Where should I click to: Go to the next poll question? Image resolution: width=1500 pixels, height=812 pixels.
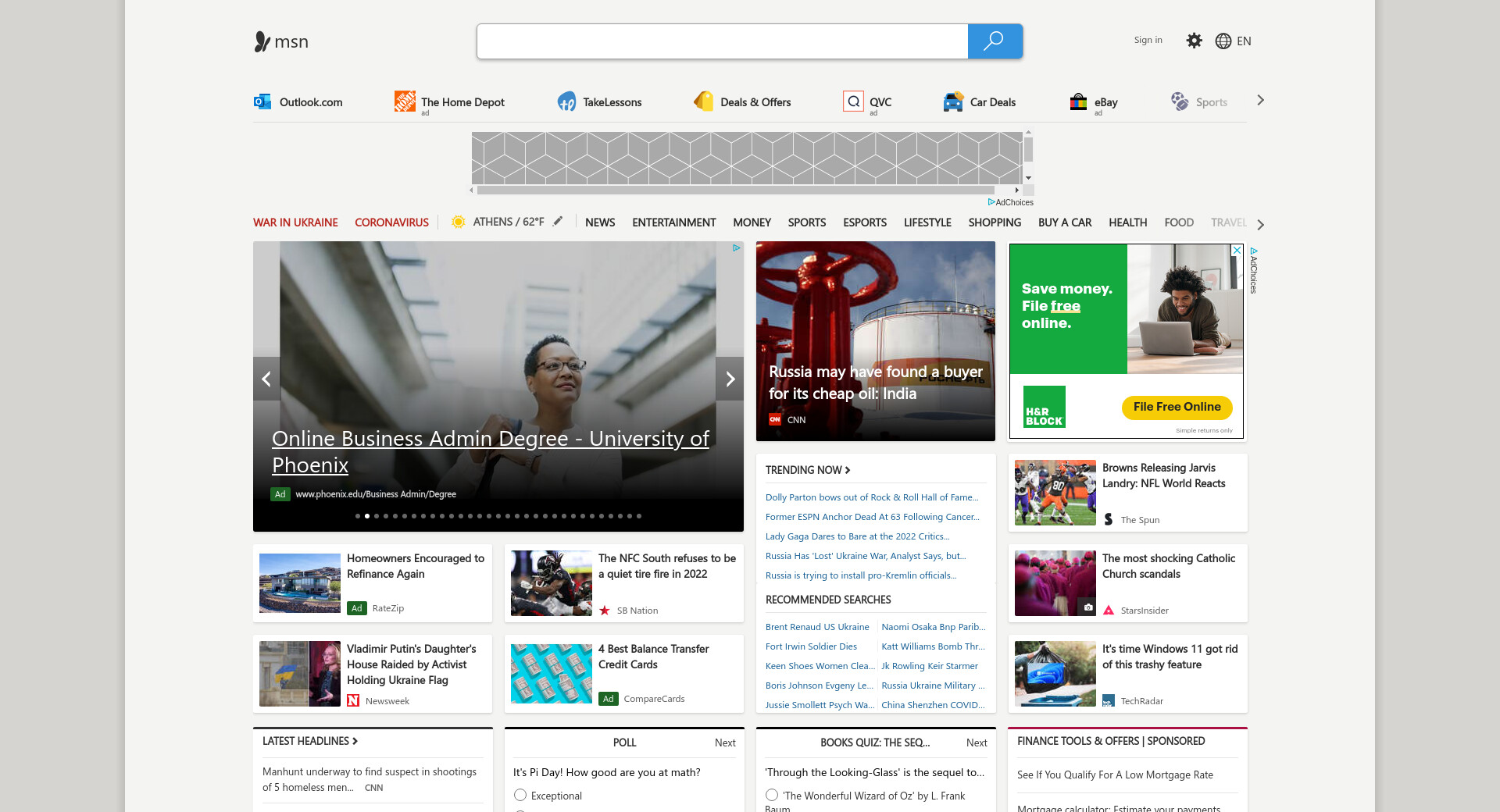click(725, 743)
